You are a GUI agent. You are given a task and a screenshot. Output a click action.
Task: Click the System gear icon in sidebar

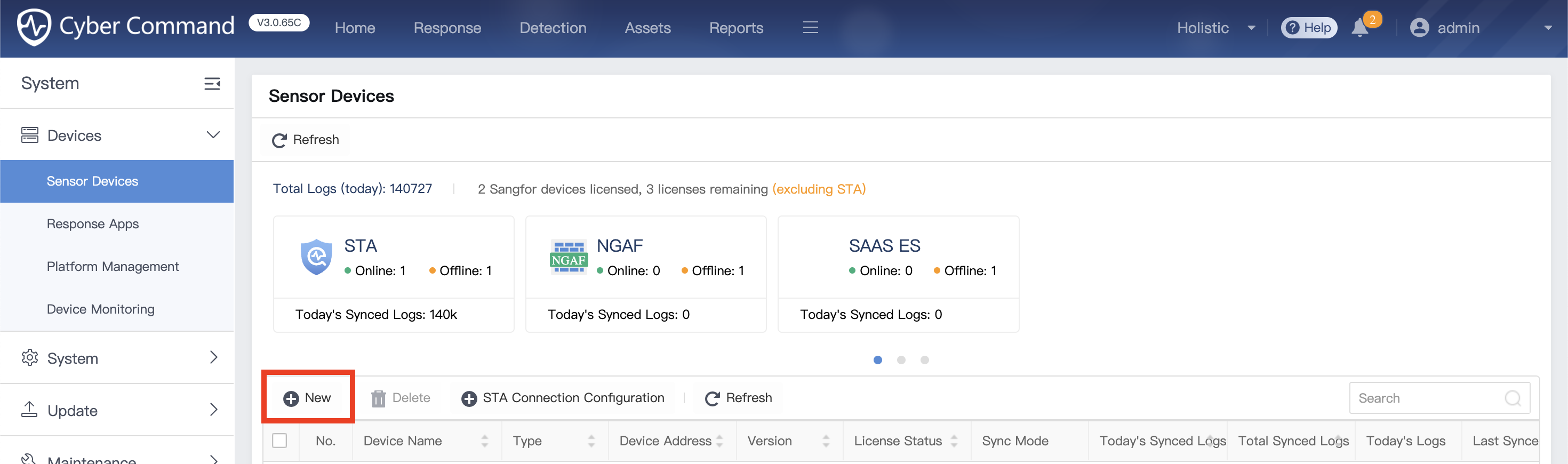tap(29, 357)
